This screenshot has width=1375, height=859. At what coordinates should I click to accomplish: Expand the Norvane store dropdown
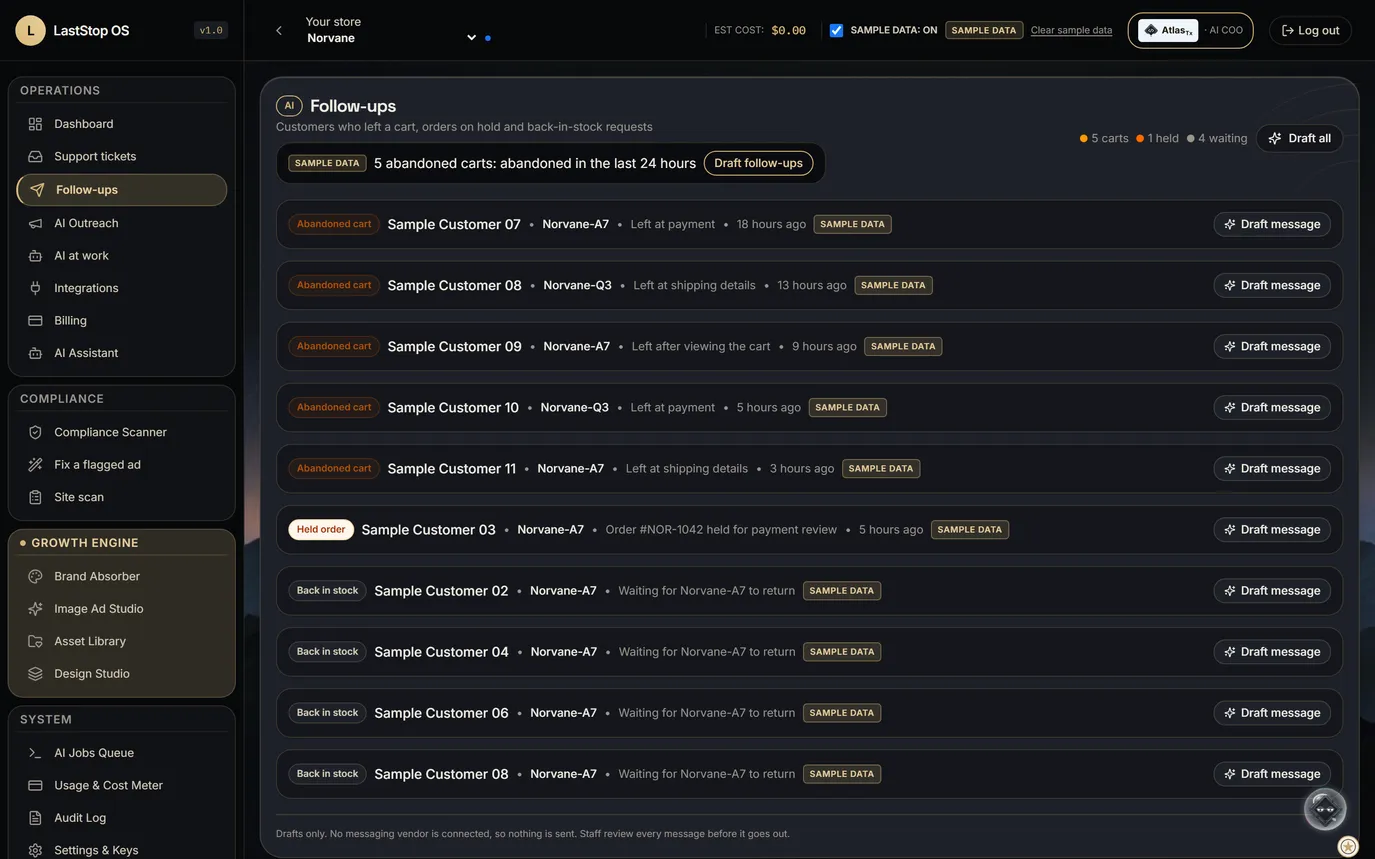coord(471,38)
